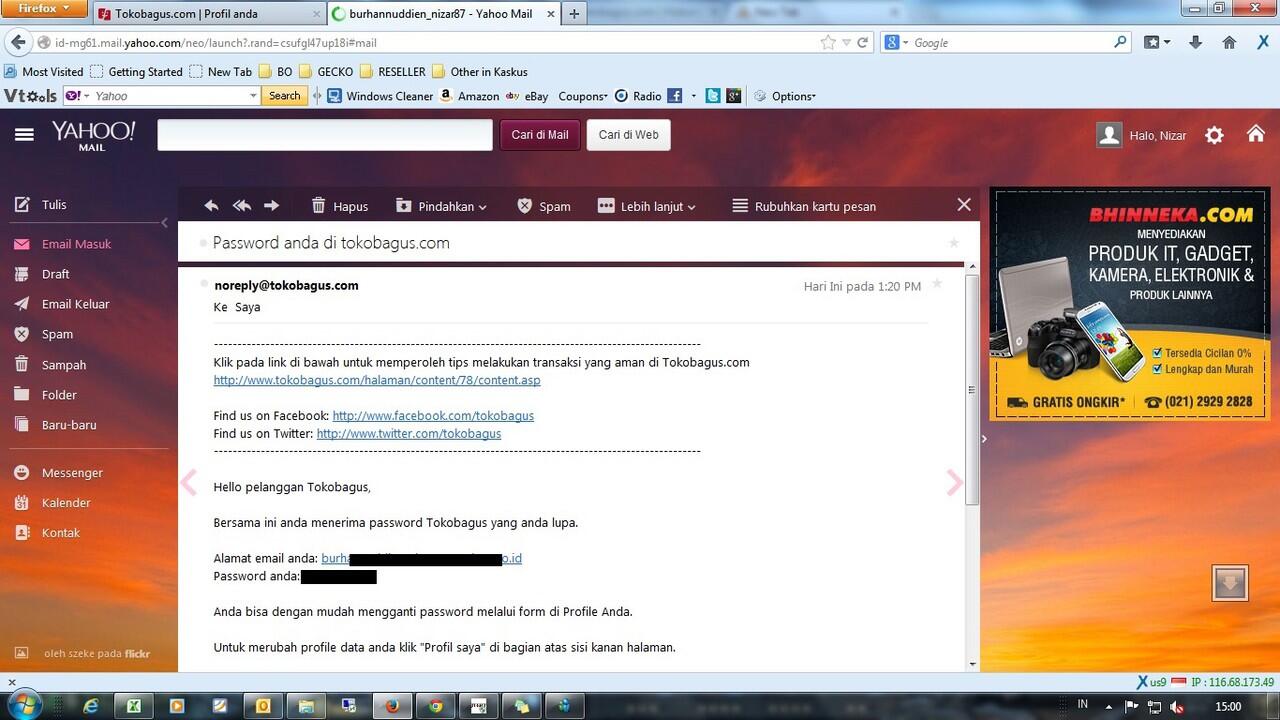Open the Most Visited bookmarks menu
Screen dimensions: 1280x720
(x=45, y=72)
